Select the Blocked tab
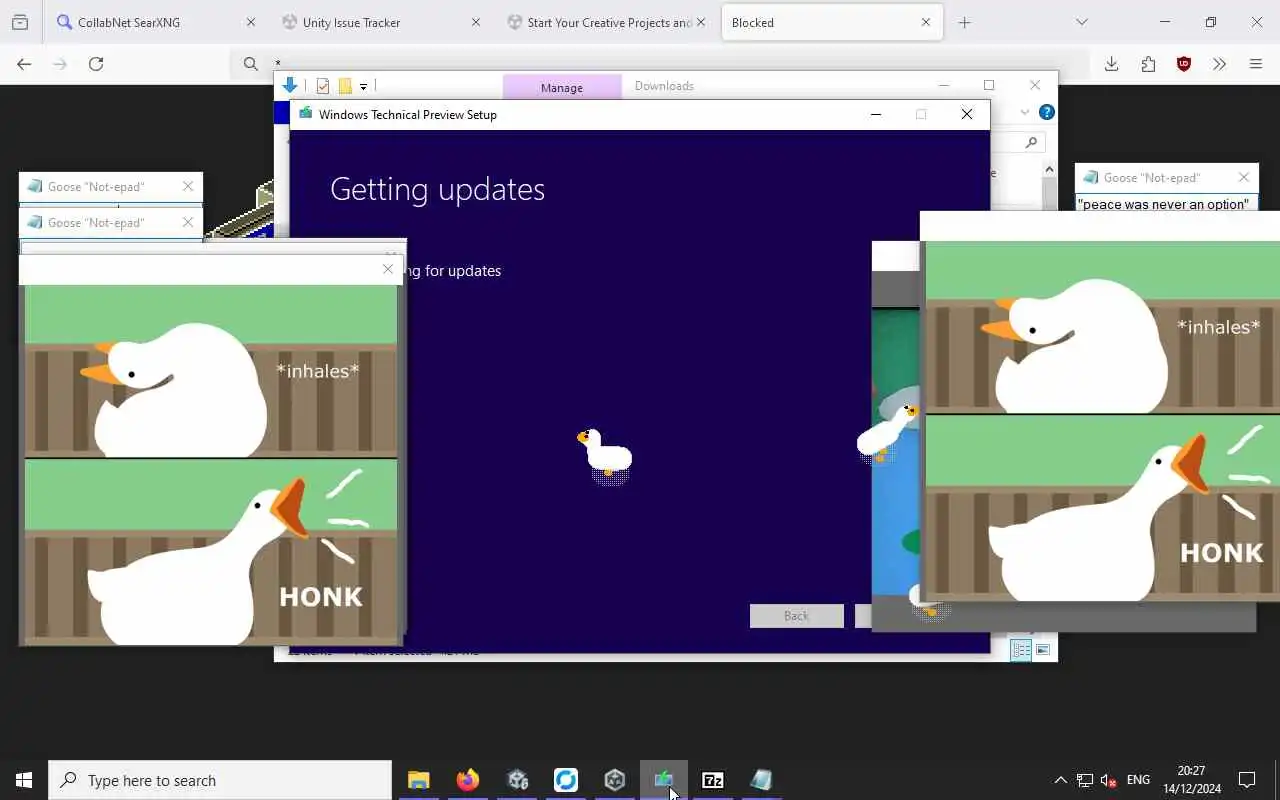The height and width of the screenshot is (800, 1280). [832, 22]
